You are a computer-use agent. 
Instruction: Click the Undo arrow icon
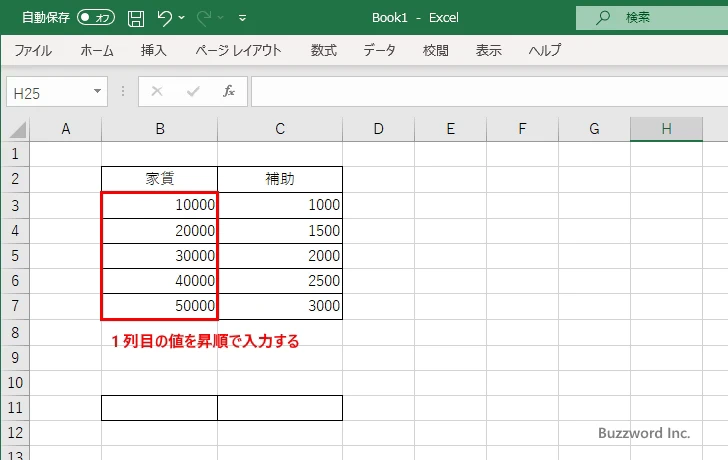pos(164,18)
